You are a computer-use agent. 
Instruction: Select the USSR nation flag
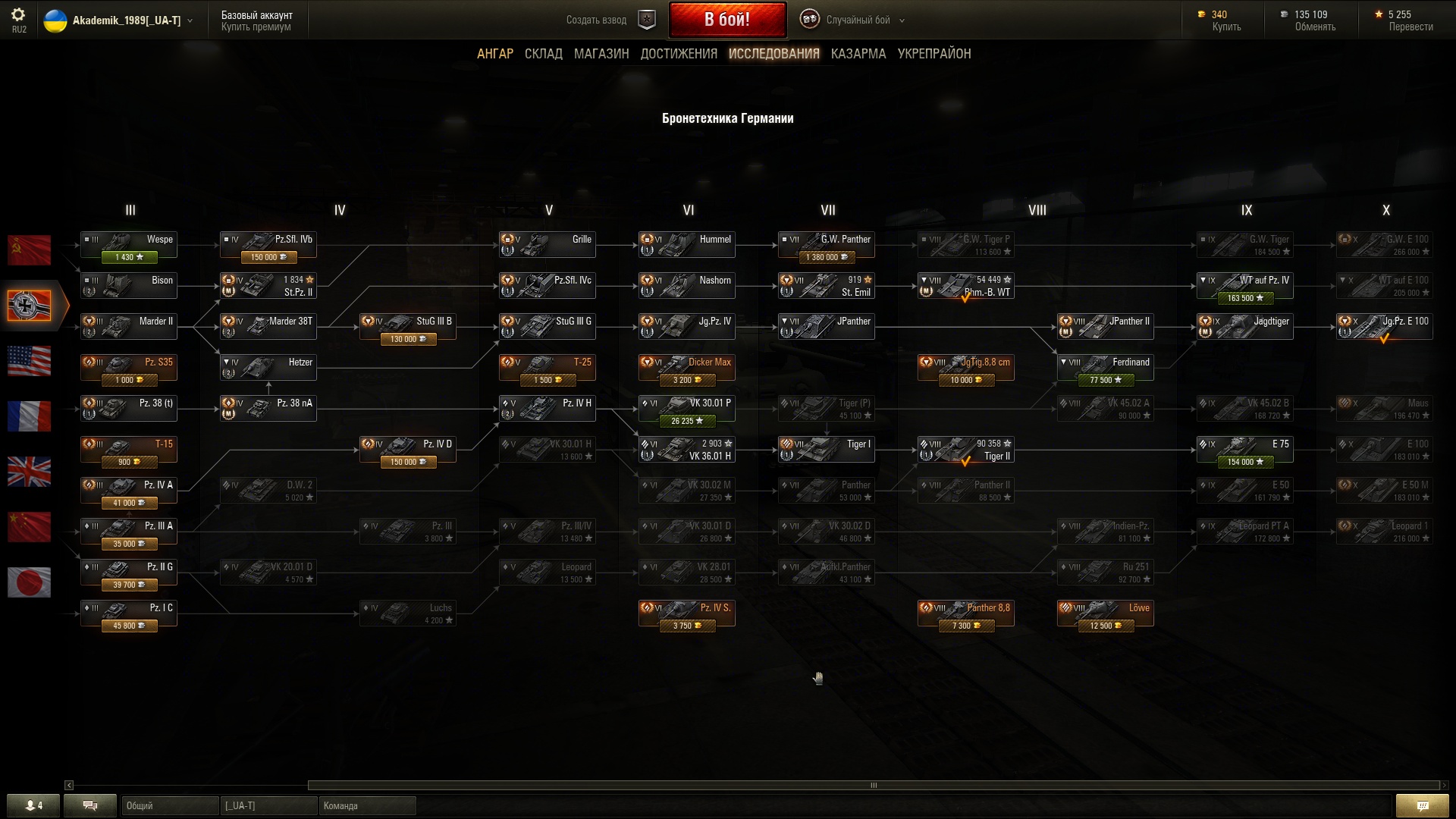pos(29,249)
